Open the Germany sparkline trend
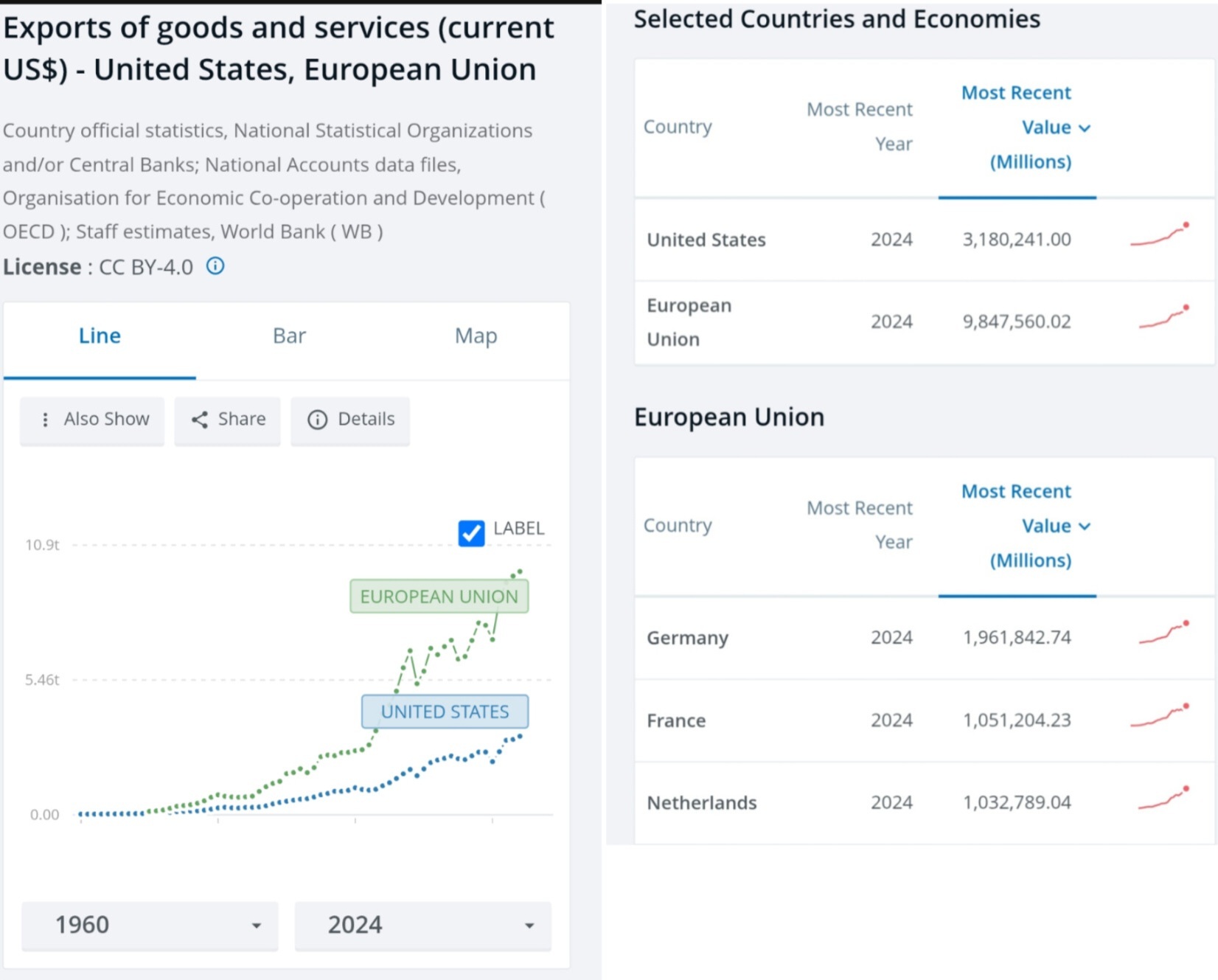Image resolution: width=1218 pixels, height=980 pixels. tap(1164, 634)
